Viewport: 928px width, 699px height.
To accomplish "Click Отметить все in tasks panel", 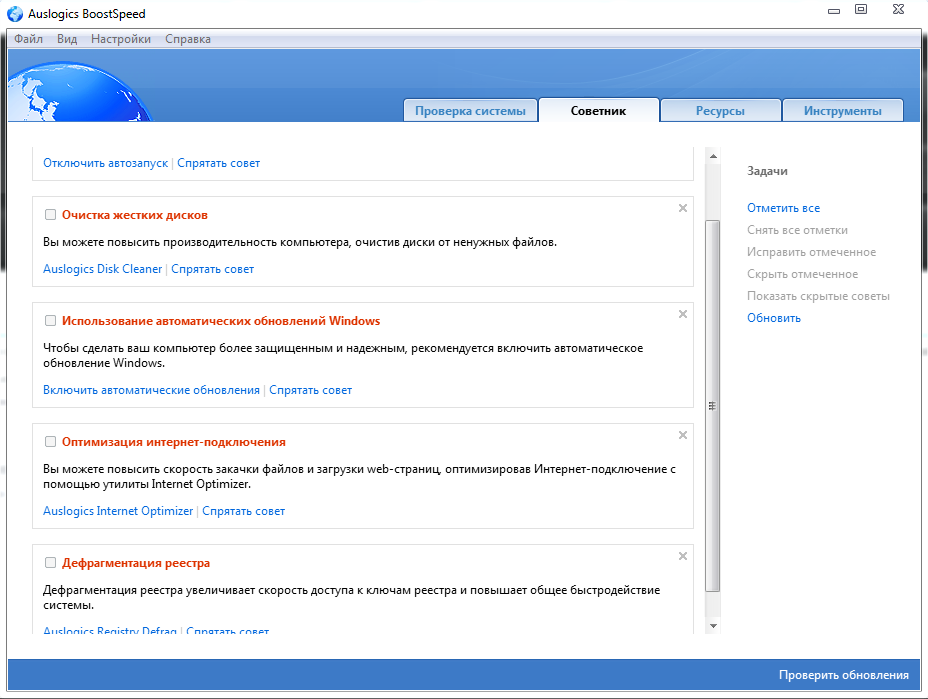I will [784, 208].
